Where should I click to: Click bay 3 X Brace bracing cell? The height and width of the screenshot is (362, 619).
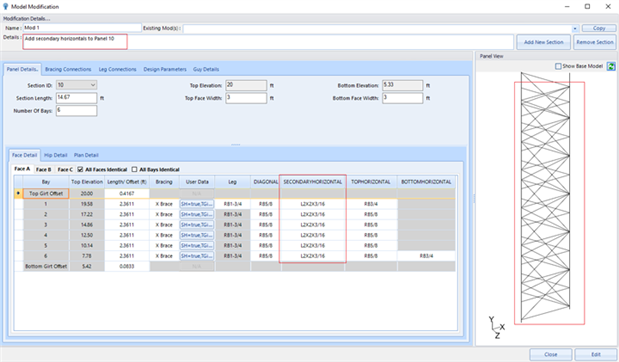coord(164,225)
